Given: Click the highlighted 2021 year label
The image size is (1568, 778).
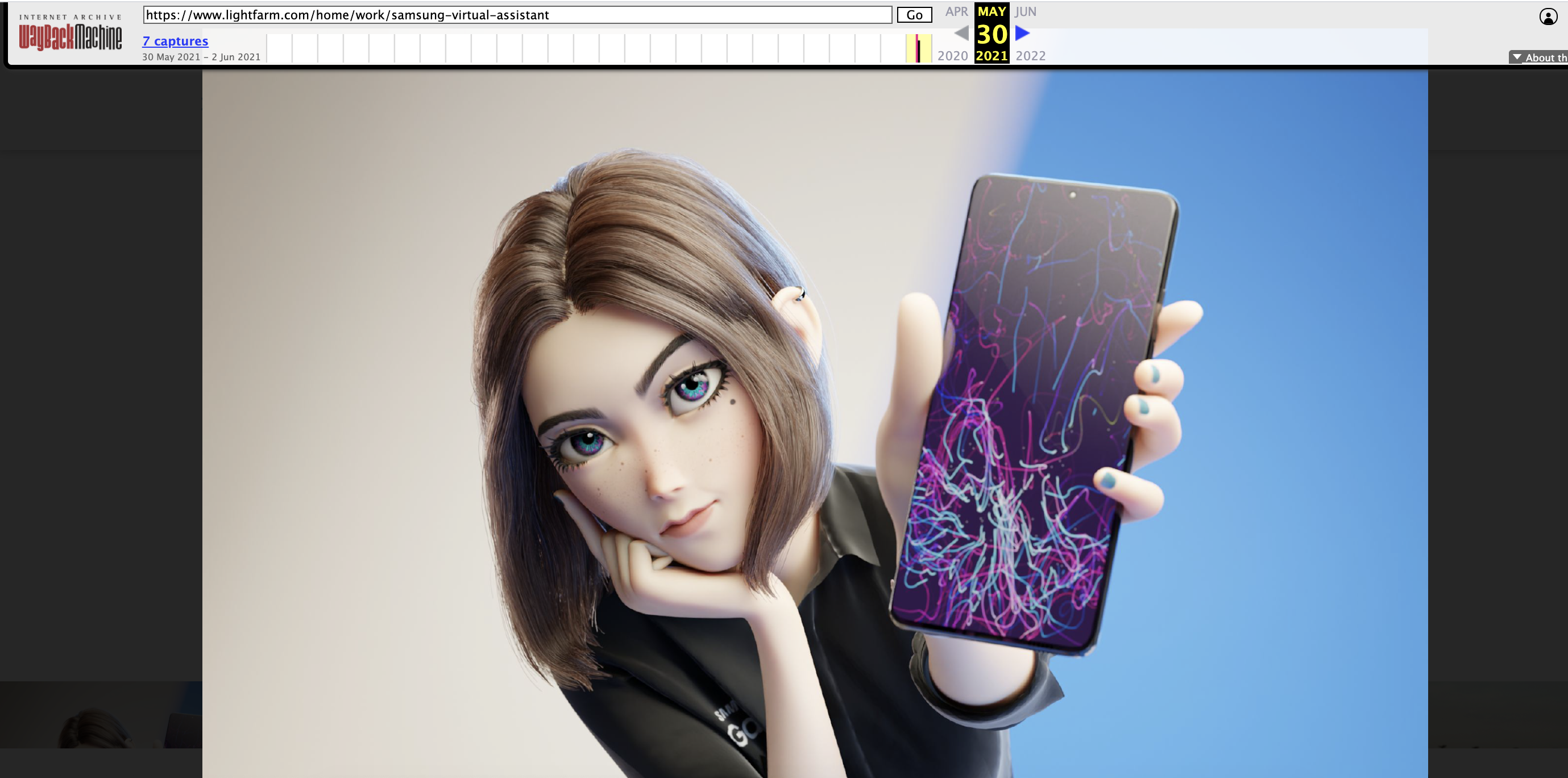Looking at the screenshot, I should [992, 56].
